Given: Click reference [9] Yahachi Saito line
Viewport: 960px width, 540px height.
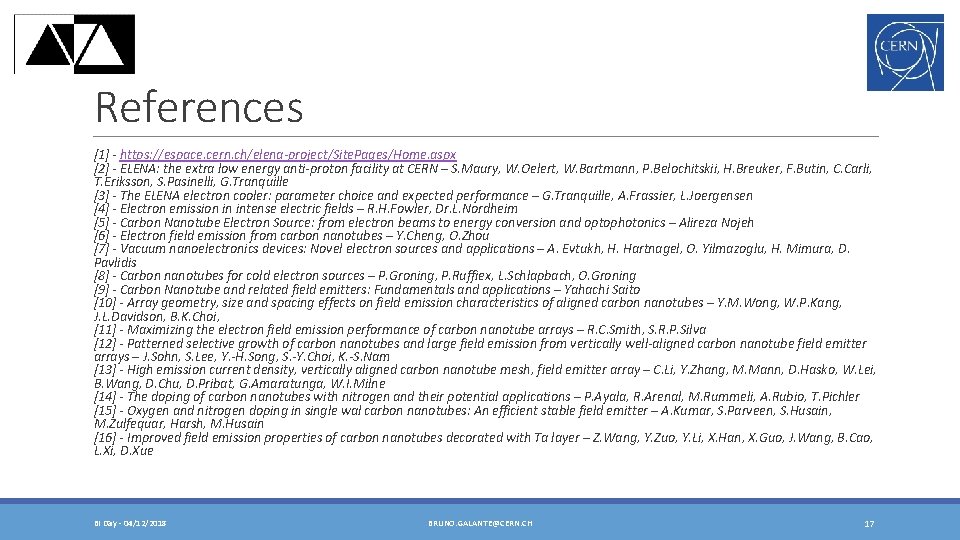Looking at the screenshot, I should click(367, 290).
